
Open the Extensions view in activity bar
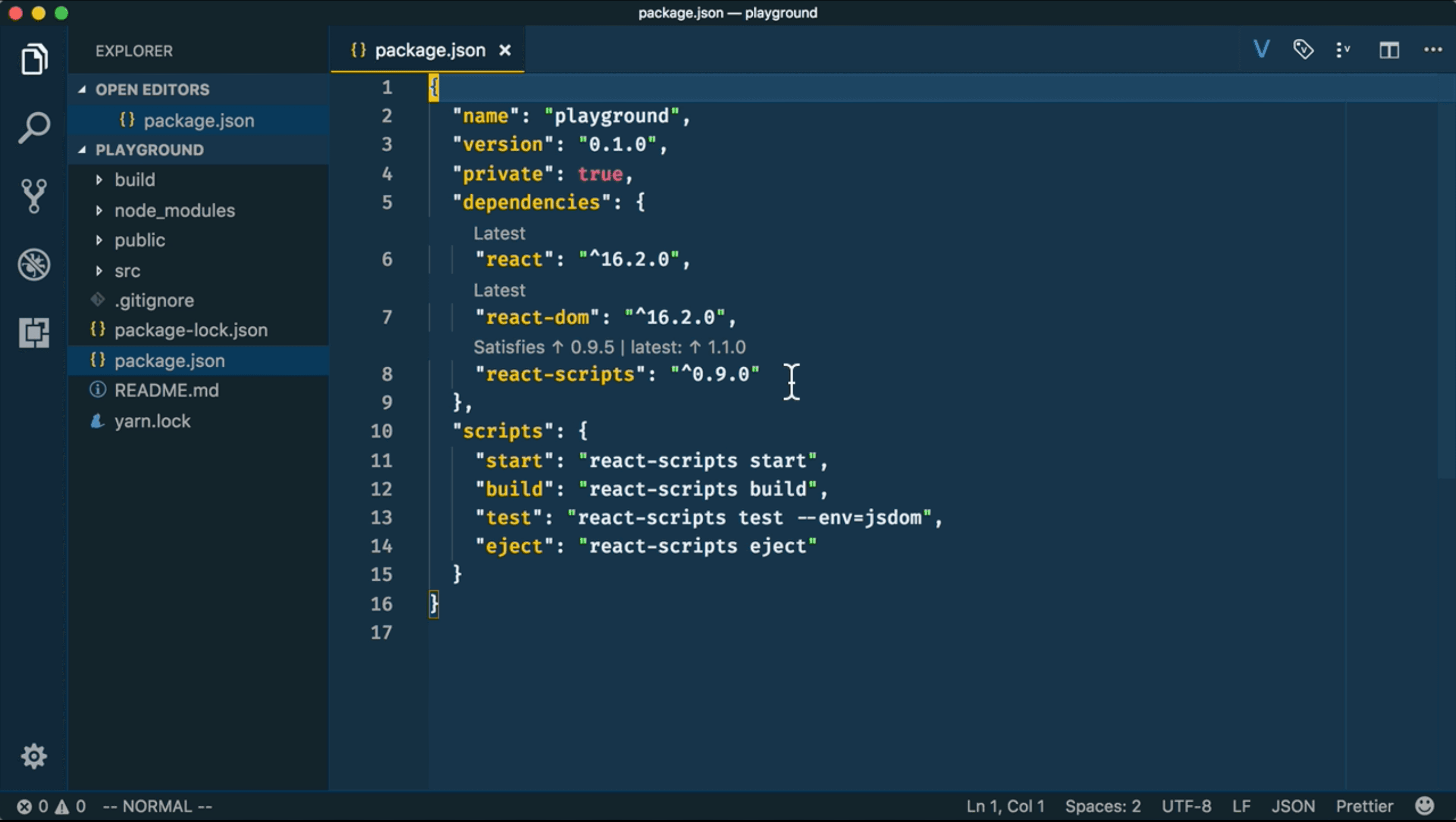point(34,332)
